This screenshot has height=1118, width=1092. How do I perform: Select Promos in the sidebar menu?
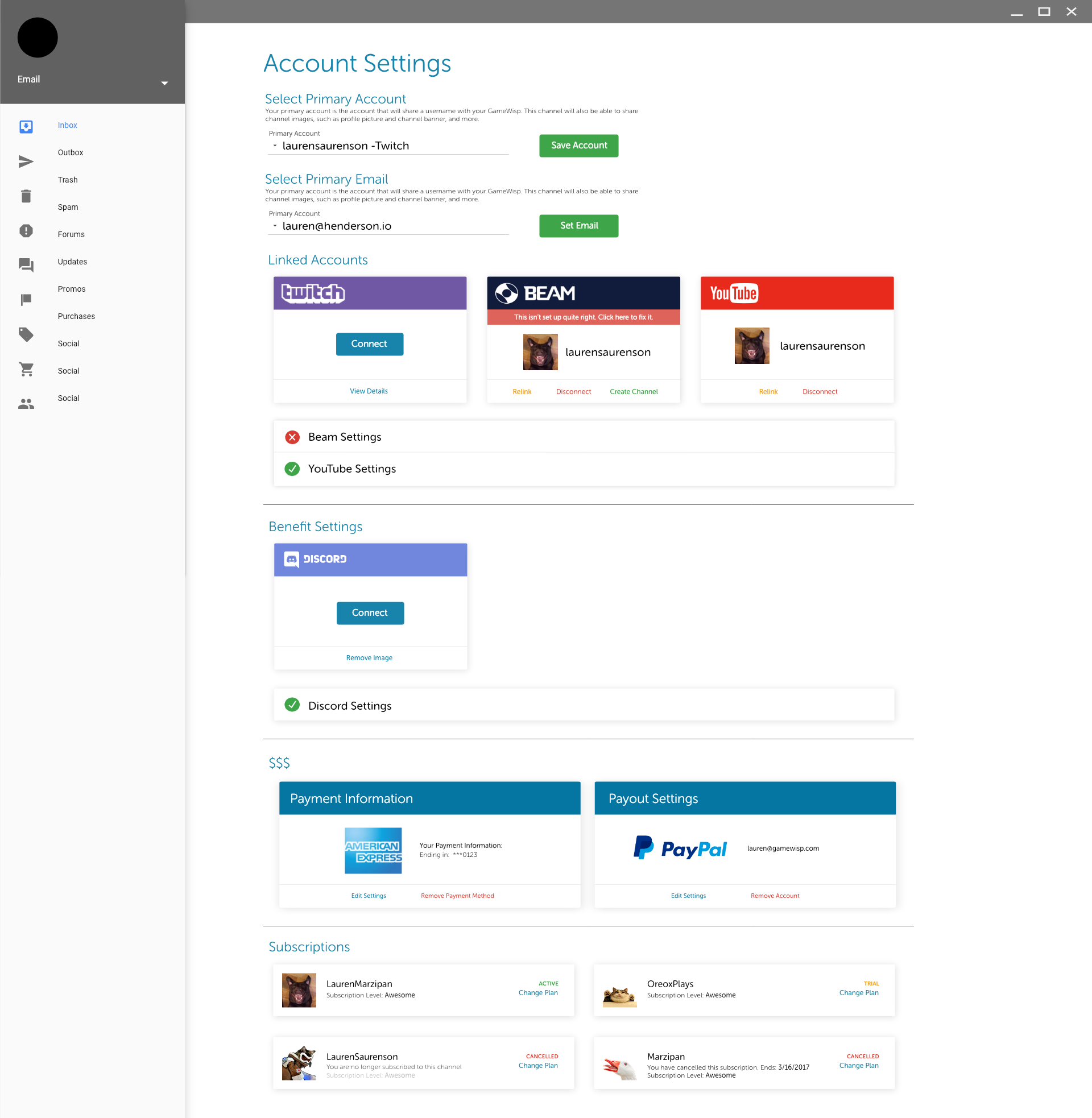(x=72, y=289)
